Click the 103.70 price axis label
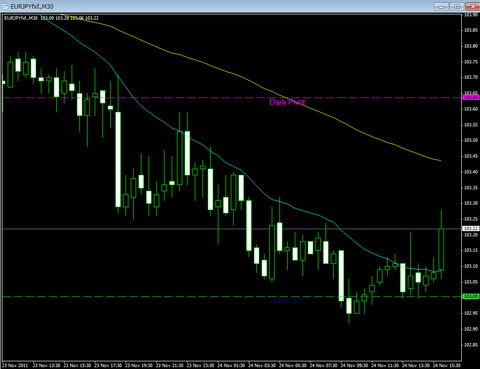480x369 pixels. [x=471, y=77]
